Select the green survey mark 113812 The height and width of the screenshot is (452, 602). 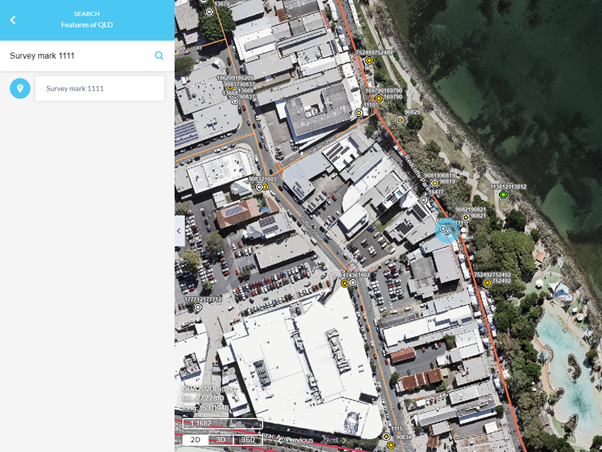[504, 195]
